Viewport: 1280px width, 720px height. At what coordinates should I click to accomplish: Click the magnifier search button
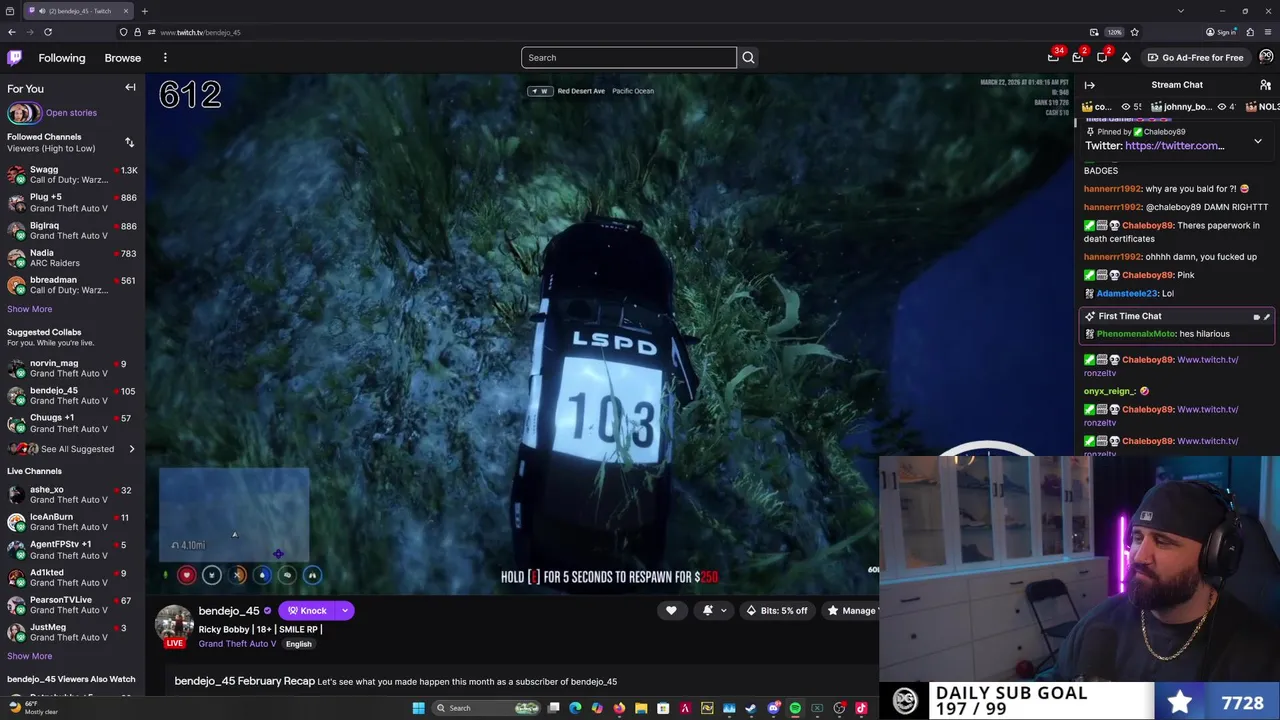(748, 58)
